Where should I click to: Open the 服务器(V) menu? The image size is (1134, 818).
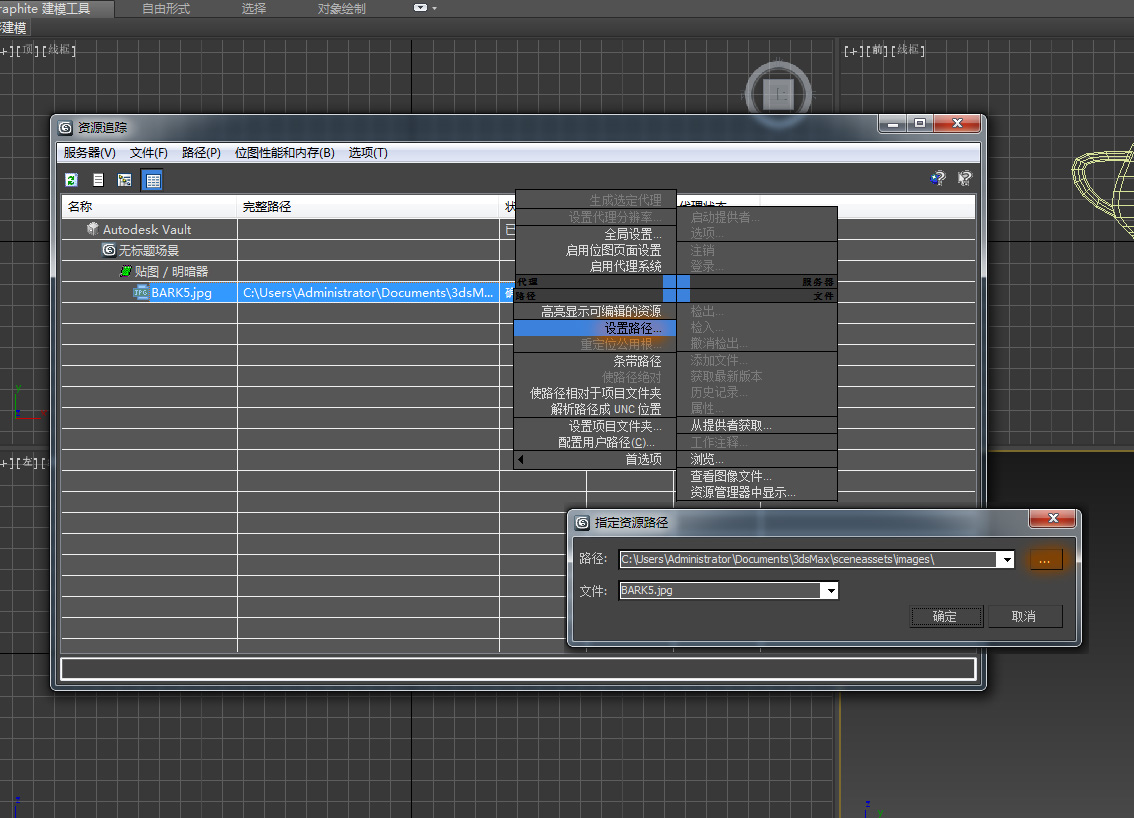click(89, 153)
